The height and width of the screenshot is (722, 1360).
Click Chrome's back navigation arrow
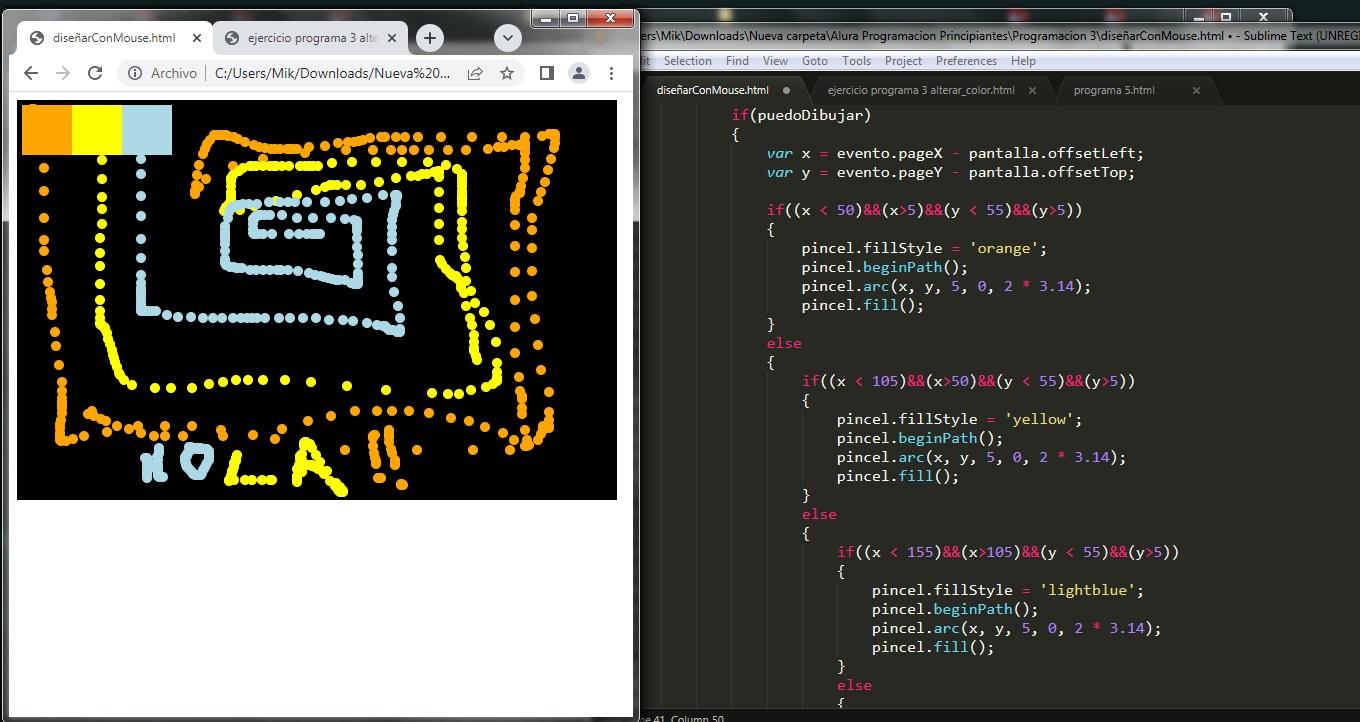[x=31, y=73]
